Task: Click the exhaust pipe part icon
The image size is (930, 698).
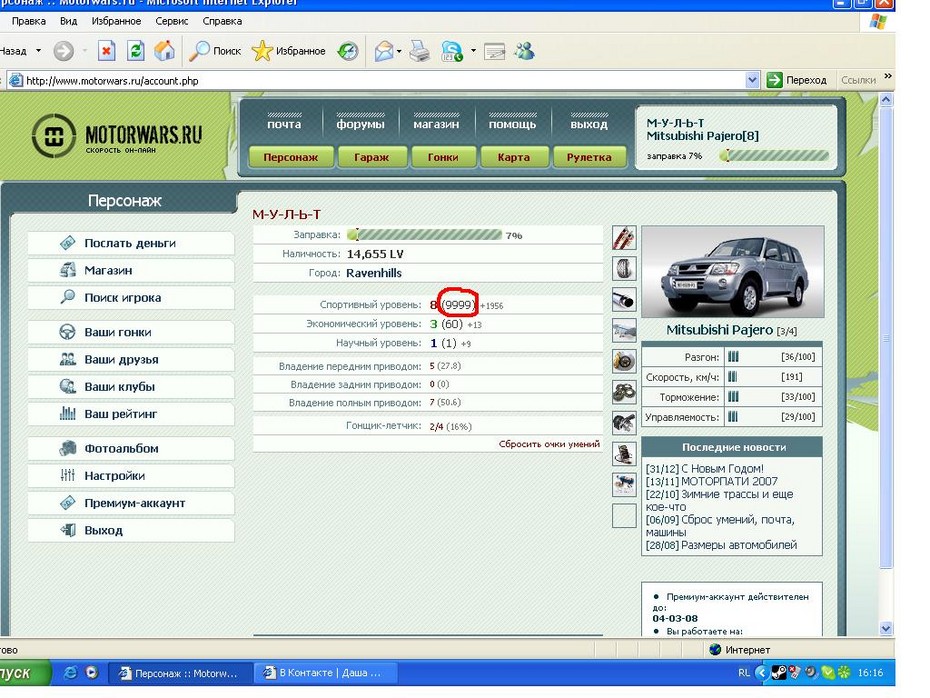Action: [624, 299]
